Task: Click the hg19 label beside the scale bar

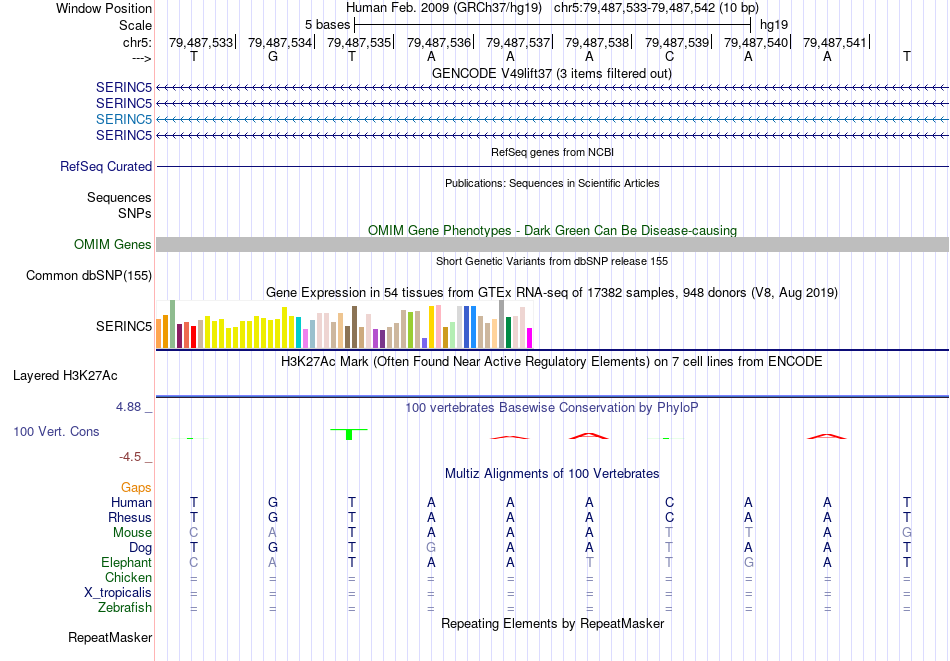Action: point(774,25)
